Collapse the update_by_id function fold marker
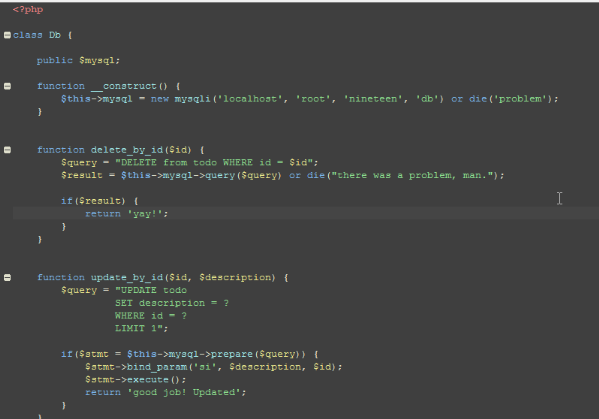 pyautogui.click(x=7, y=278)
